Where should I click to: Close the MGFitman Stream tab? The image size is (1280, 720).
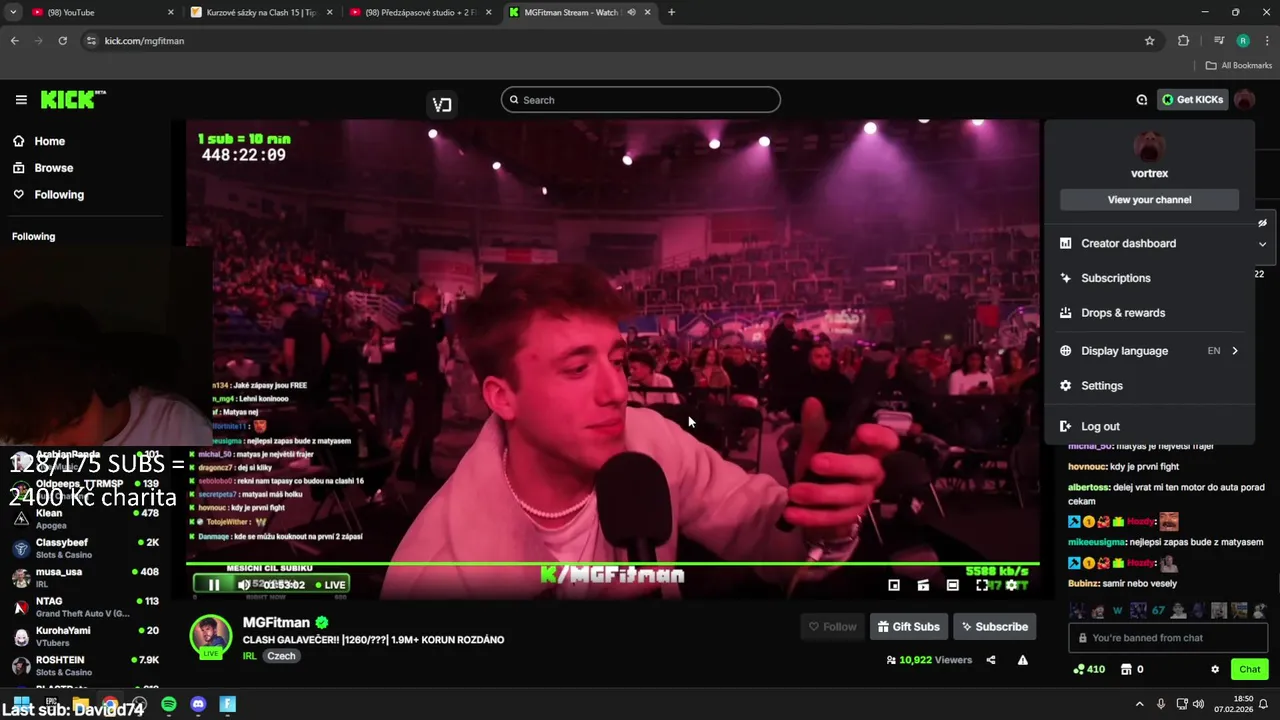tap(648, 12)
